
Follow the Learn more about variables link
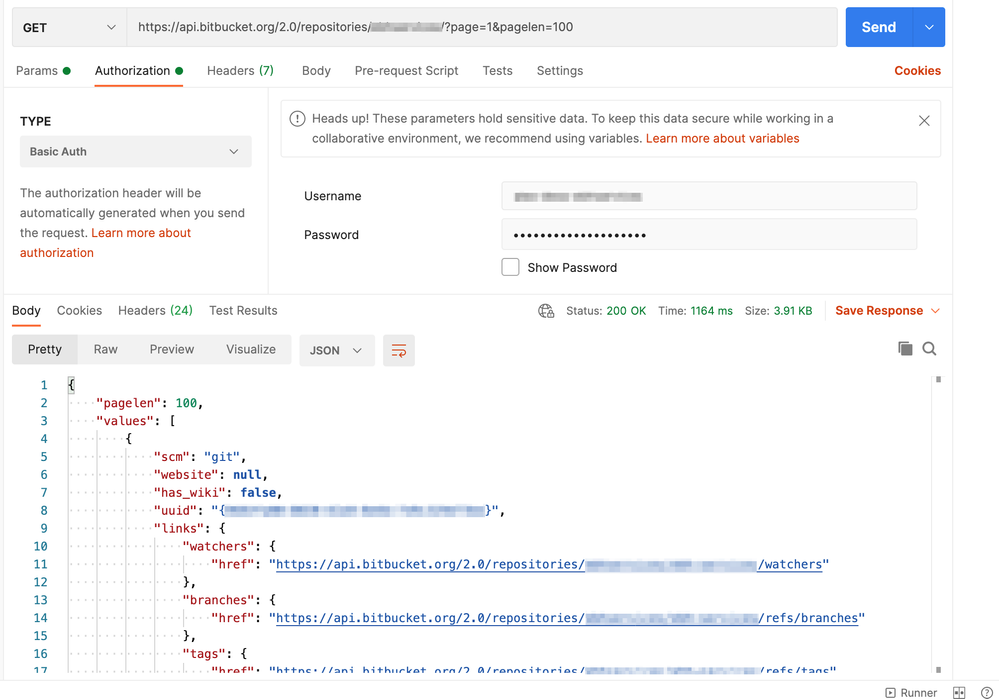(722, 138)
